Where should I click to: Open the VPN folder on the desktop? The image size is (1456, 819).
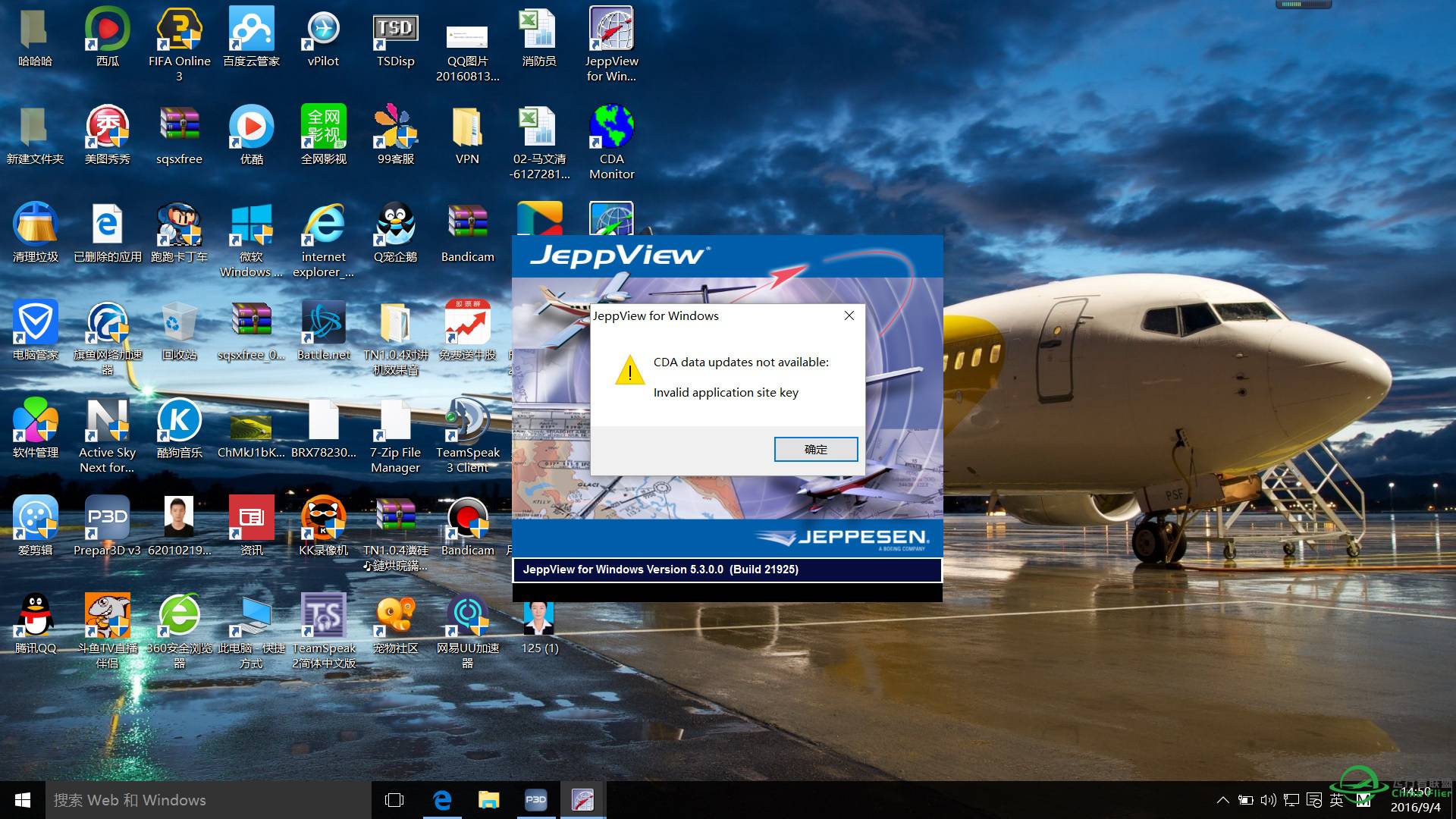tap(467, 134)
